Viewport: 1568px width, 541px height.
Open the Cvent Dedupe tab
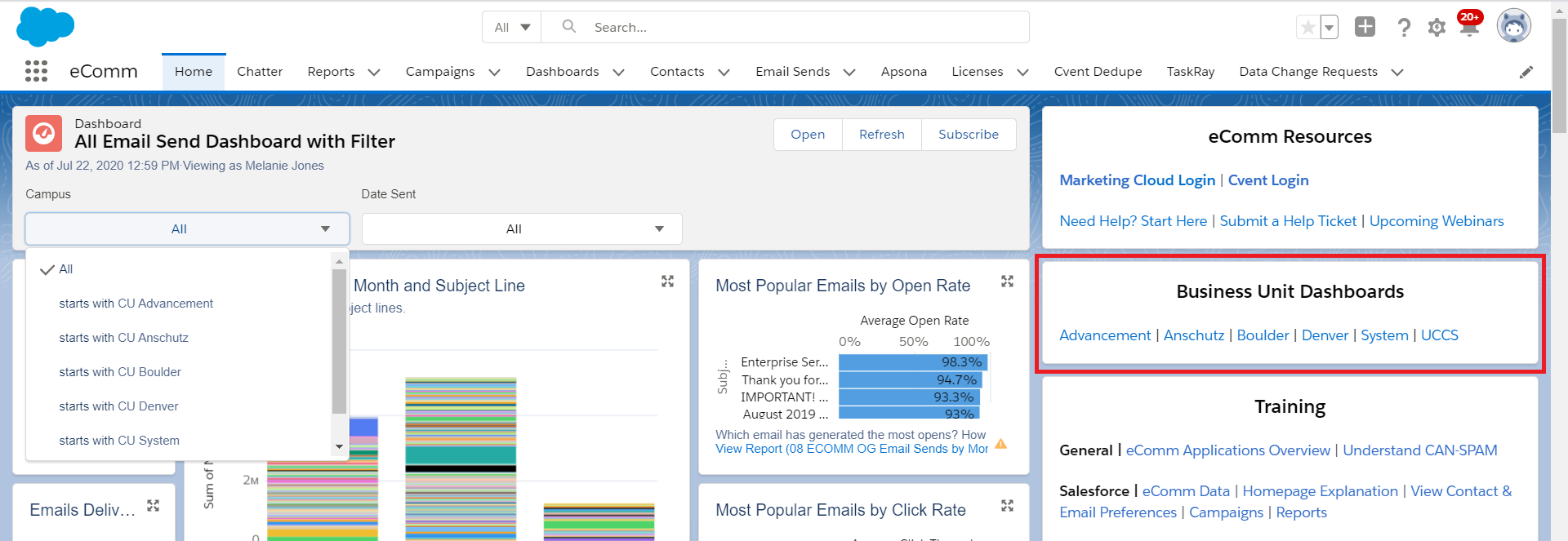[x=1098, y=72]
